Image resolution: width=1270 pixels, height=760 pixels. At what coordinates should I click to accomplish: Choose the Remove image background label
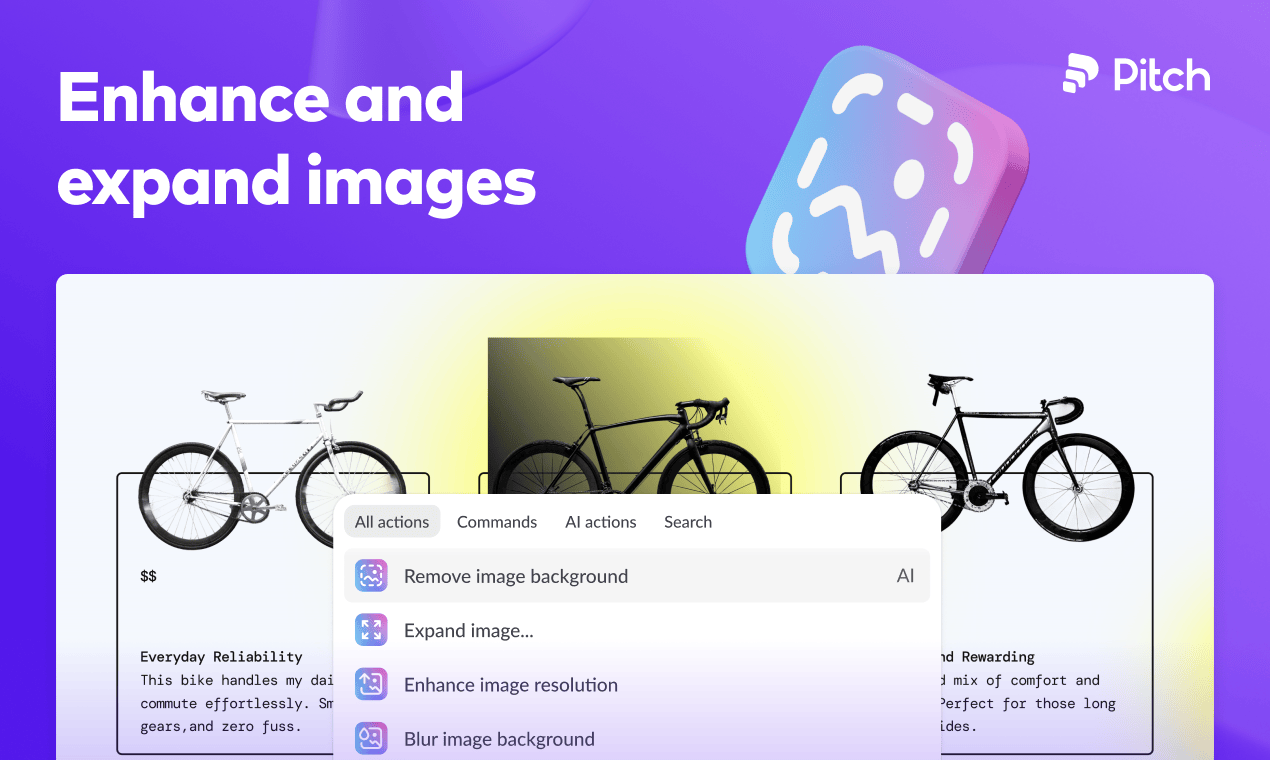point(516,576)
